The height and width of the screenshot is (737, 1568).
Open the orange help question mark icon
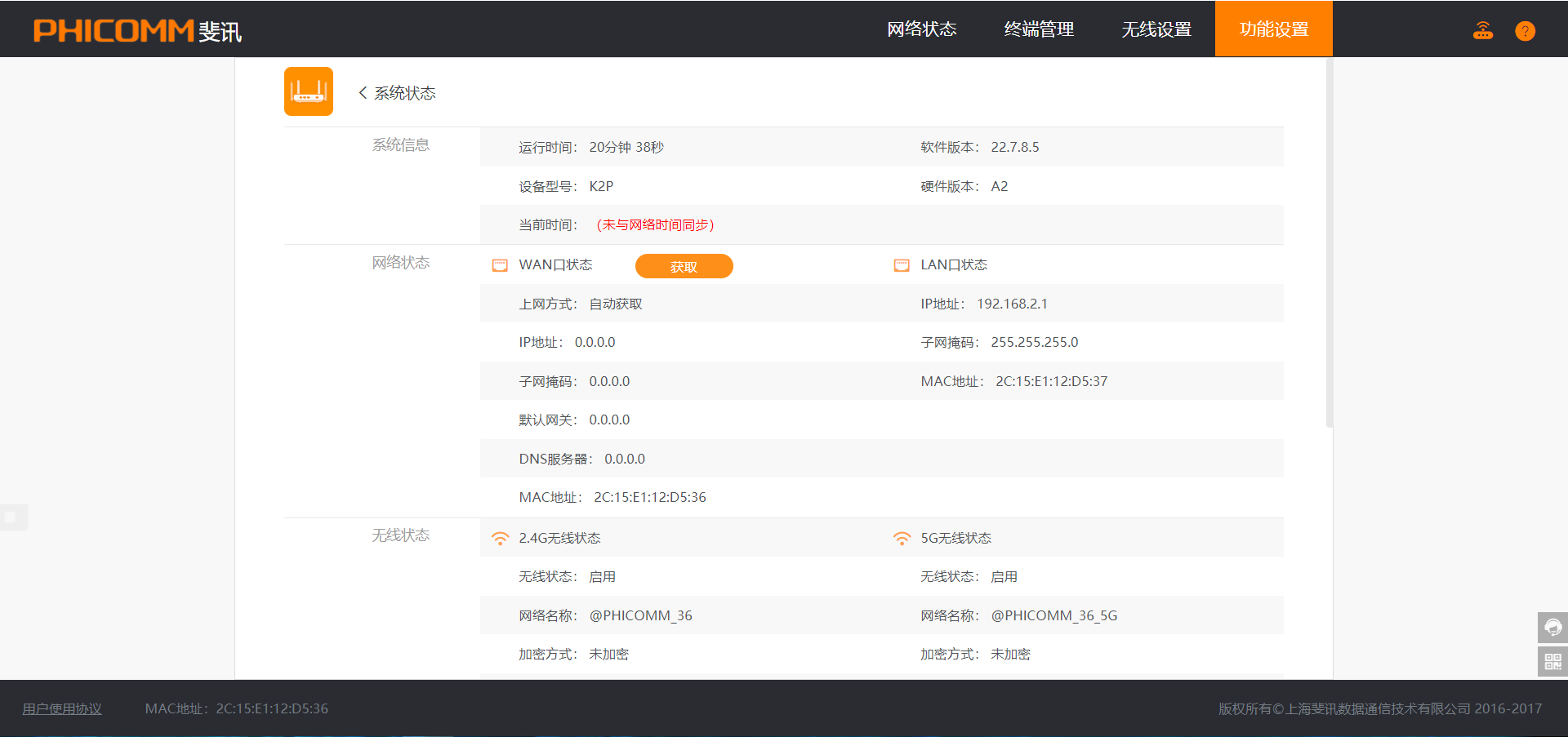[x=1525, y=31]
